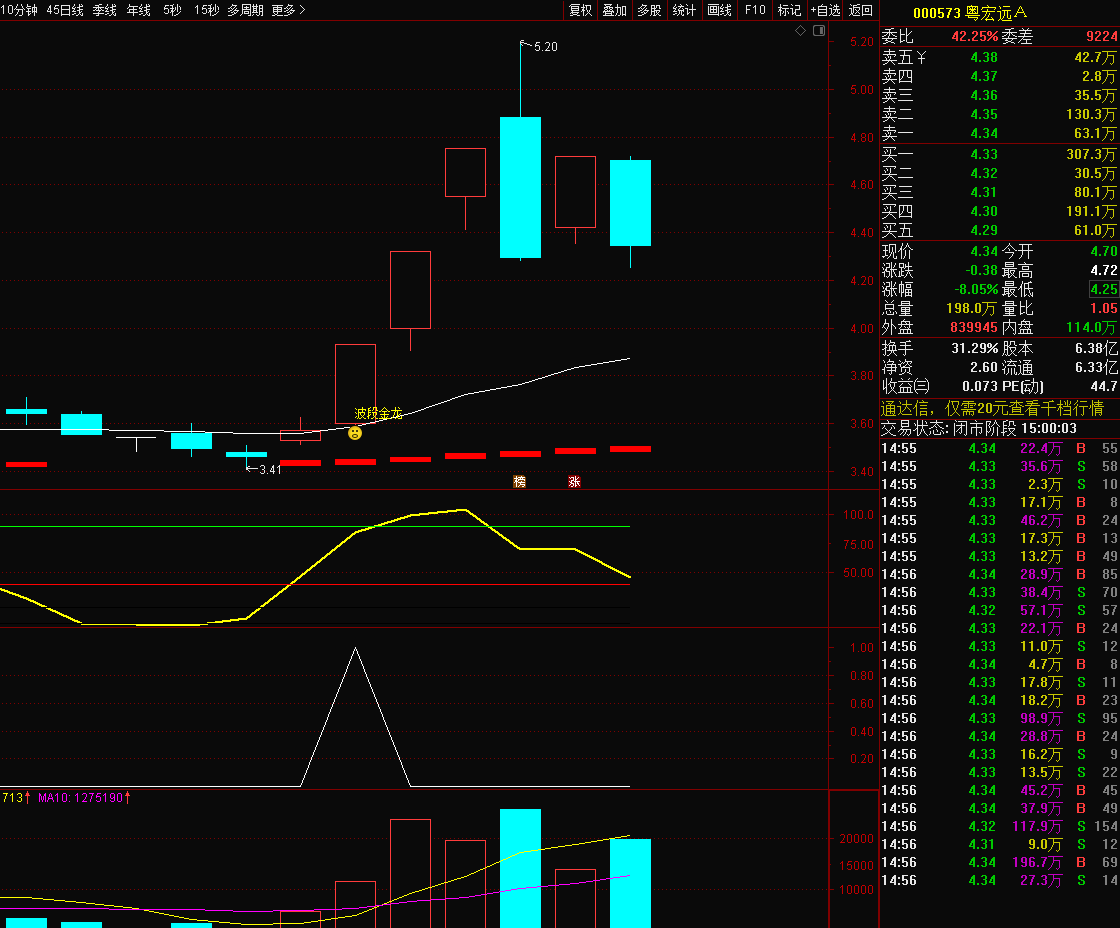Switch to the 10分钟 period tab

[x=19, y=10]
